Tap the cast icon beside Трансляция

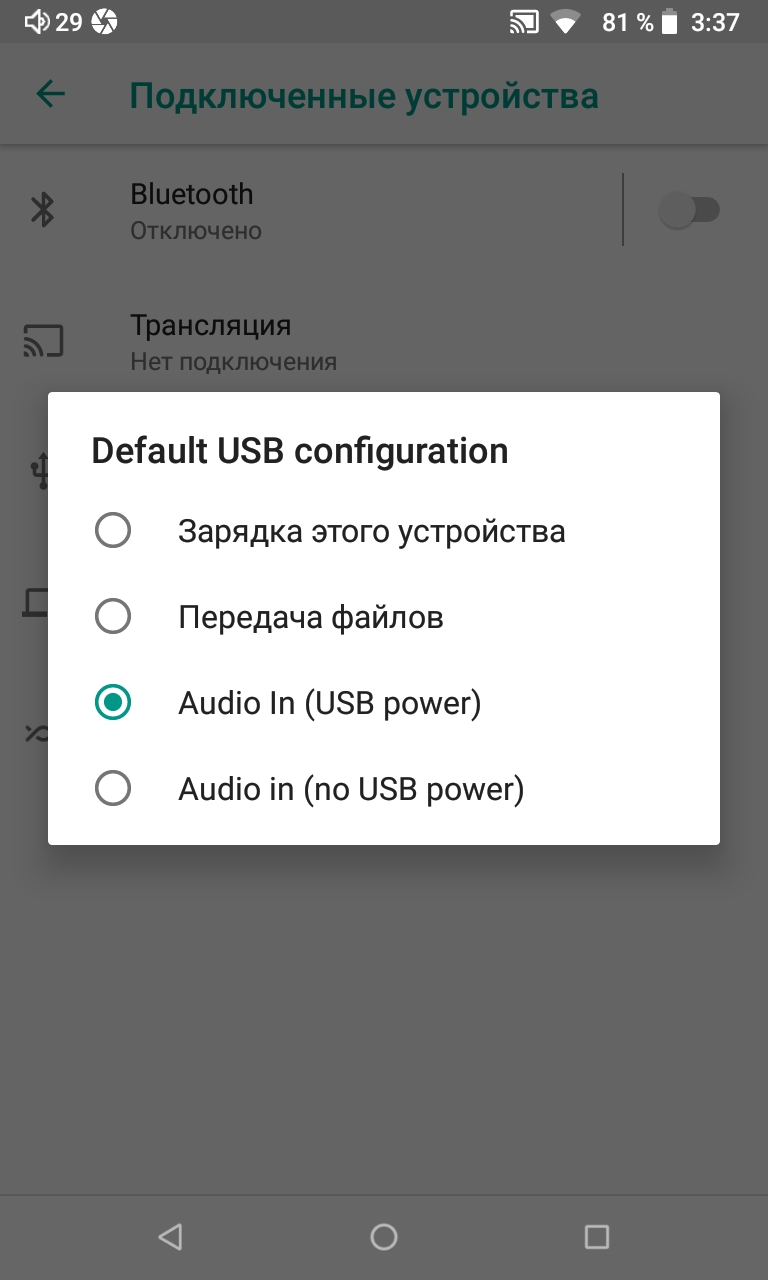point(43,341)
